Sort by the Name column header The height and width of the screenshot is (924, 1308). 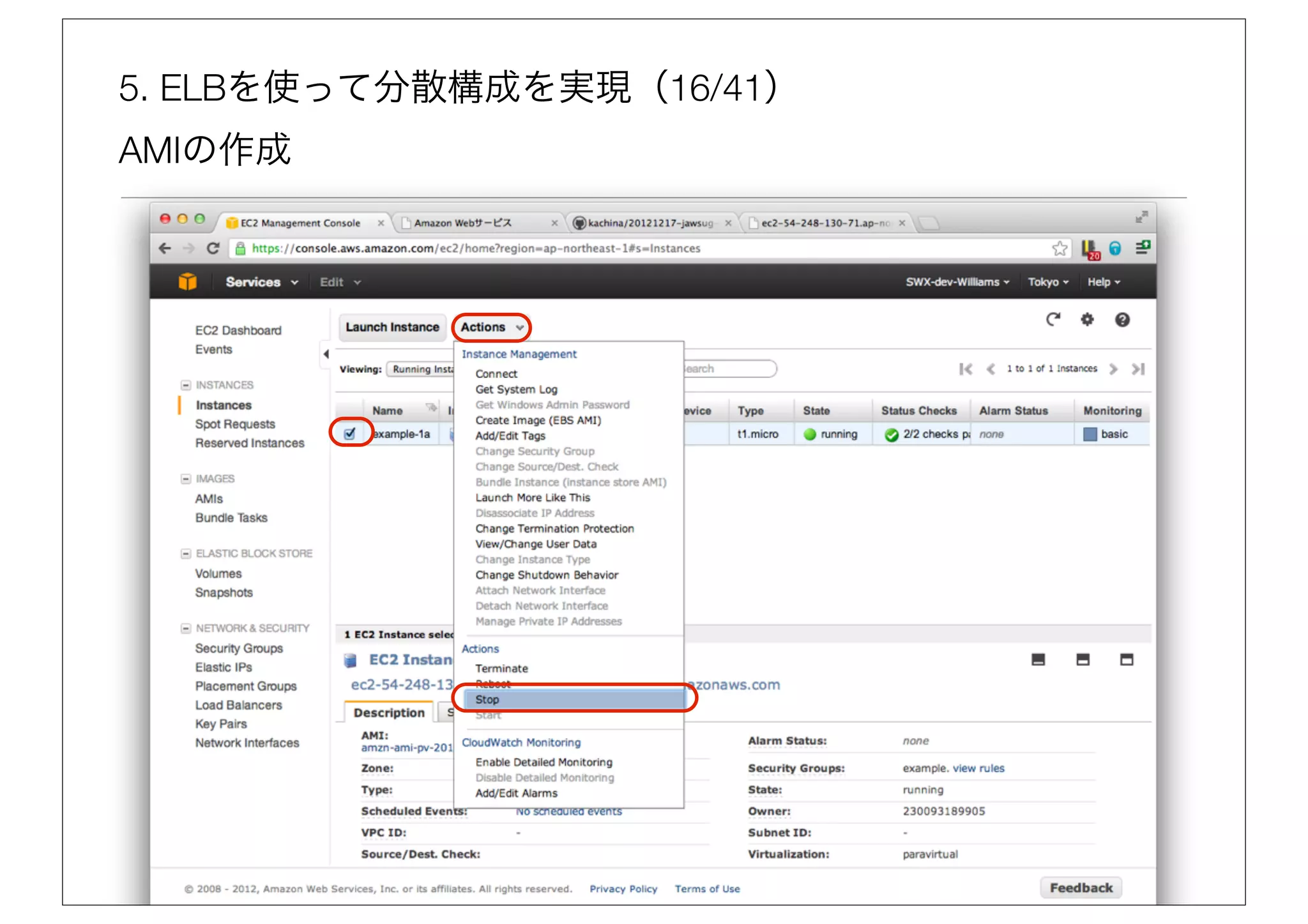pyautogui.click(x=387, y=411)
